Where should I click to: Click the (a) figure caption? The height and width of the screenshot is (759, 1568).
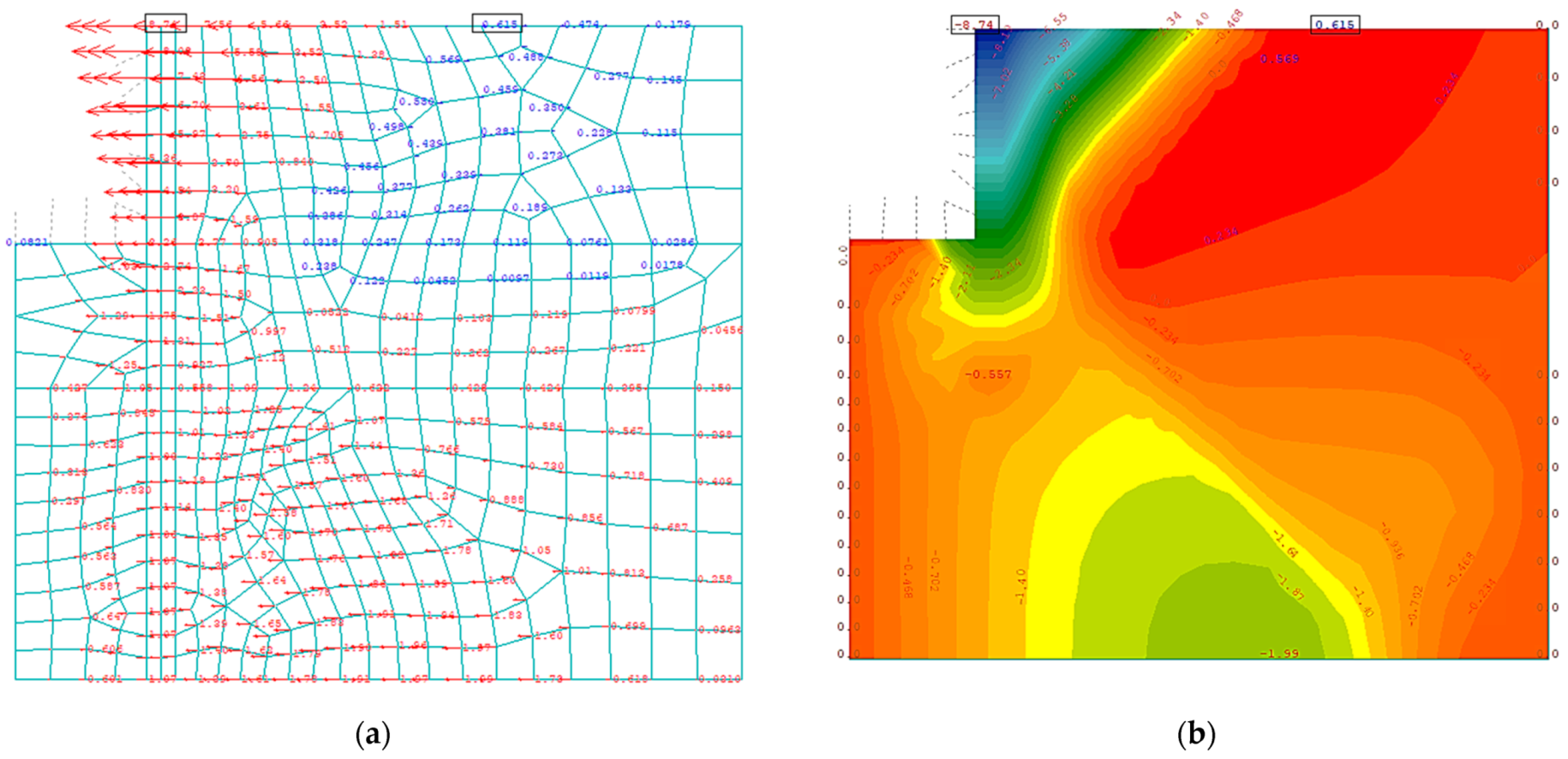372,734
